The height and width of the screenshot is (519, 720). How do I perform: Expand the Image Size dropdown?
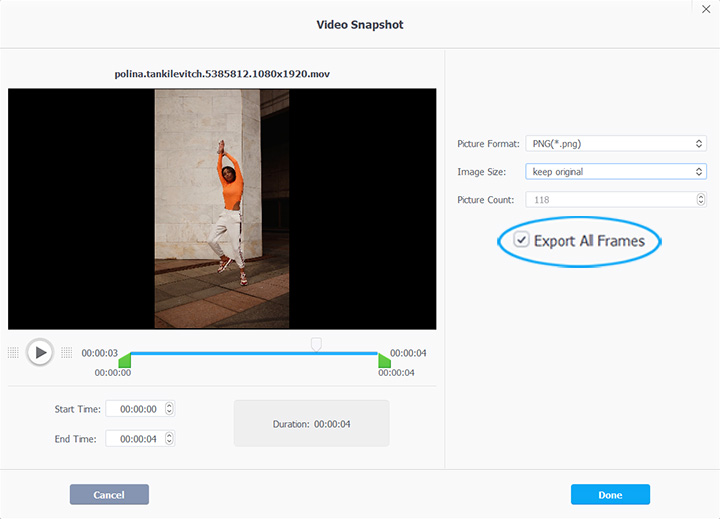[616, 172]
